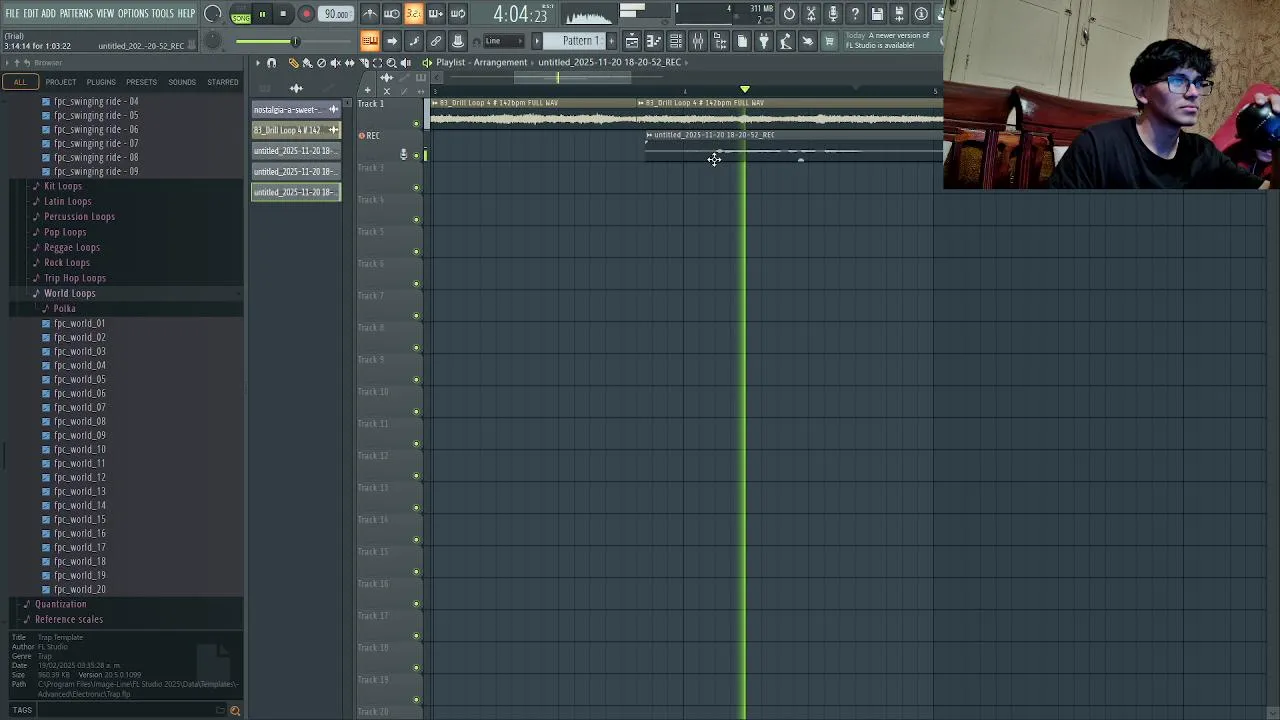The image size is (1280, 720).
Task: Expand the Reference scales folder
Action: [68, 619]
